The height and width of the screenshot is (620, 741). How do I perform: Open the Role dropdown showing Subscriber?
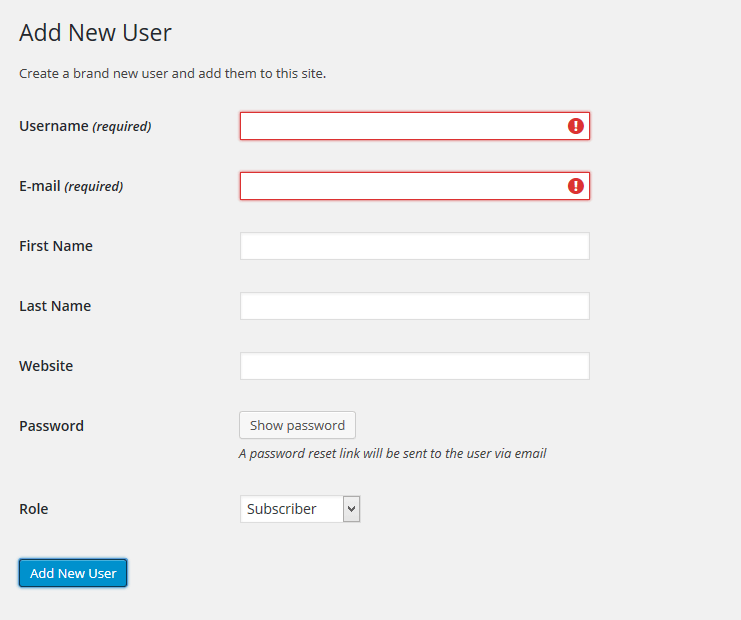(x=300, y=509)
